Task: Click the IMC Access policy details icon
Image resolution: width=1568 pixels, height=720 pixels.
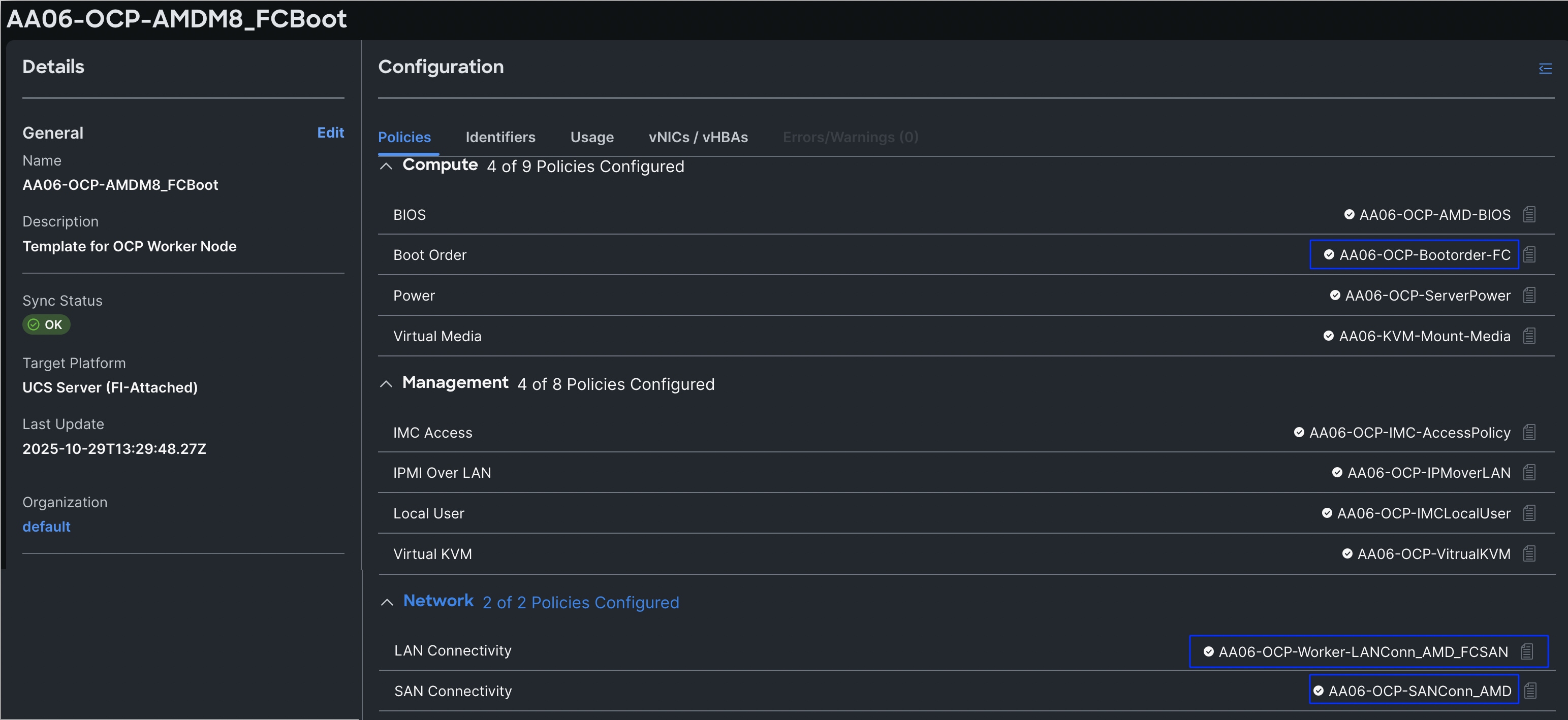Action: (1529, 433)
